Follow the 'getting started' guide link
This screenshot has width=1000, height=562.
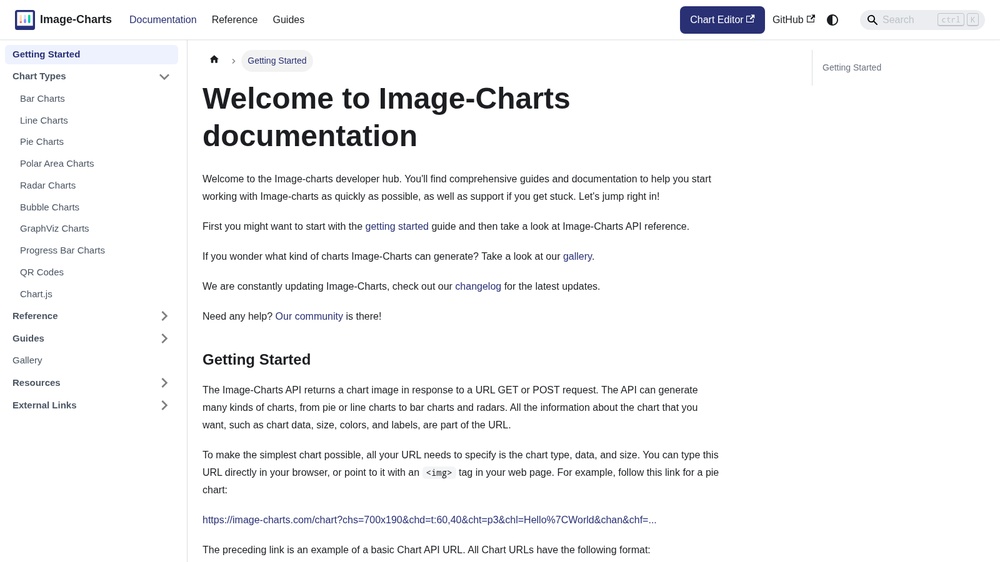397,226
